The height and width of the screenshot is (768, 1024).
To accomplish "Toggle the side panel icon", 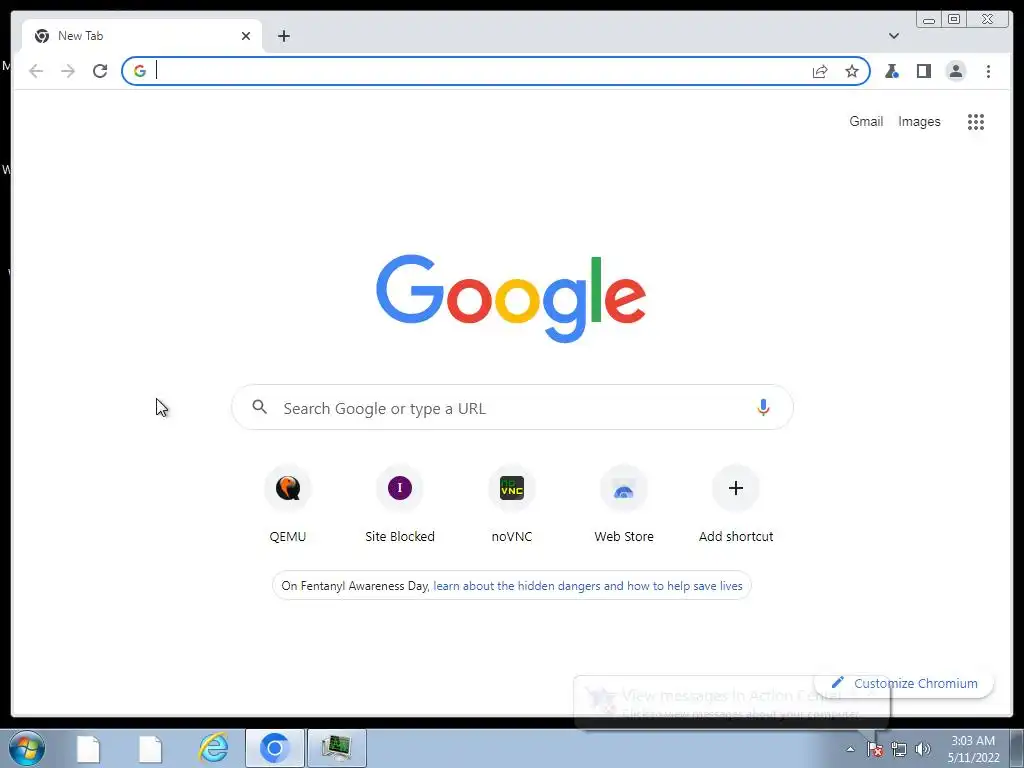I will pos(923,71).
